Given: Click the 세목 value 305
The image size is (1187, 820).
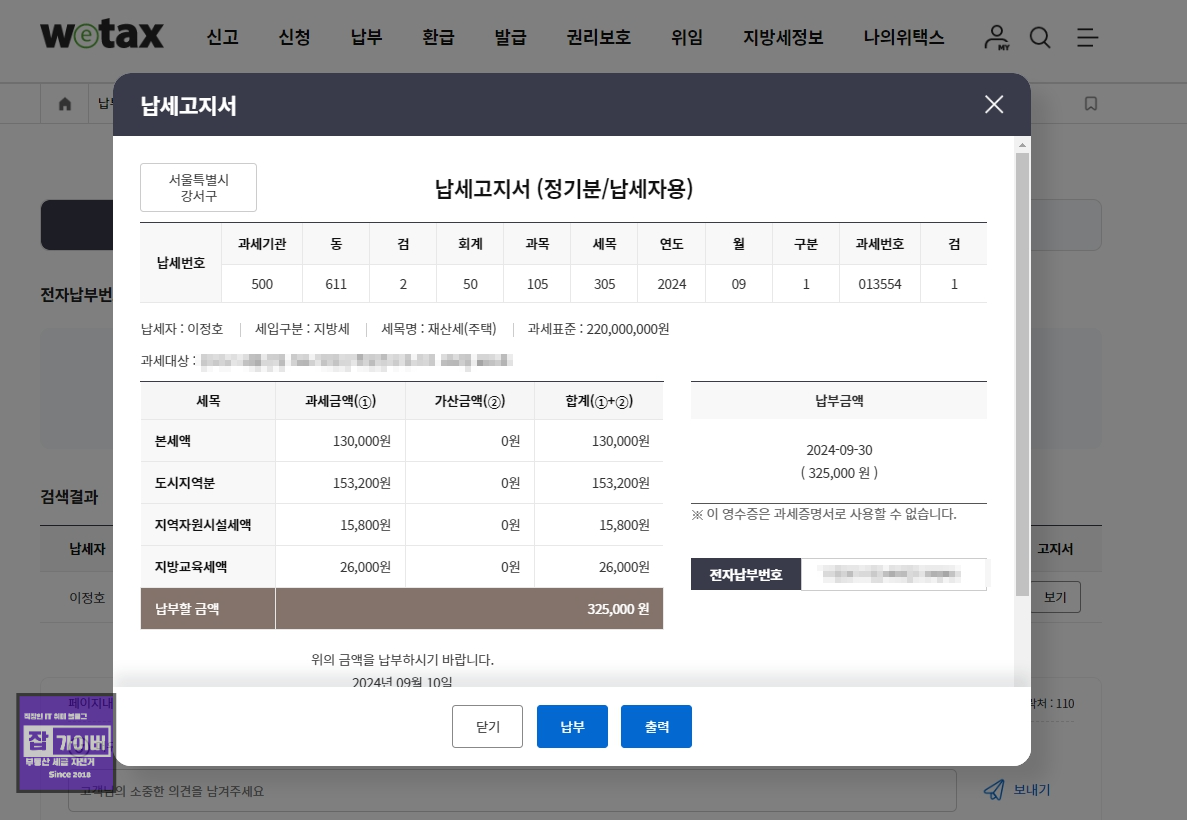Looking at the screenshot, I should (x=604, y=284).
